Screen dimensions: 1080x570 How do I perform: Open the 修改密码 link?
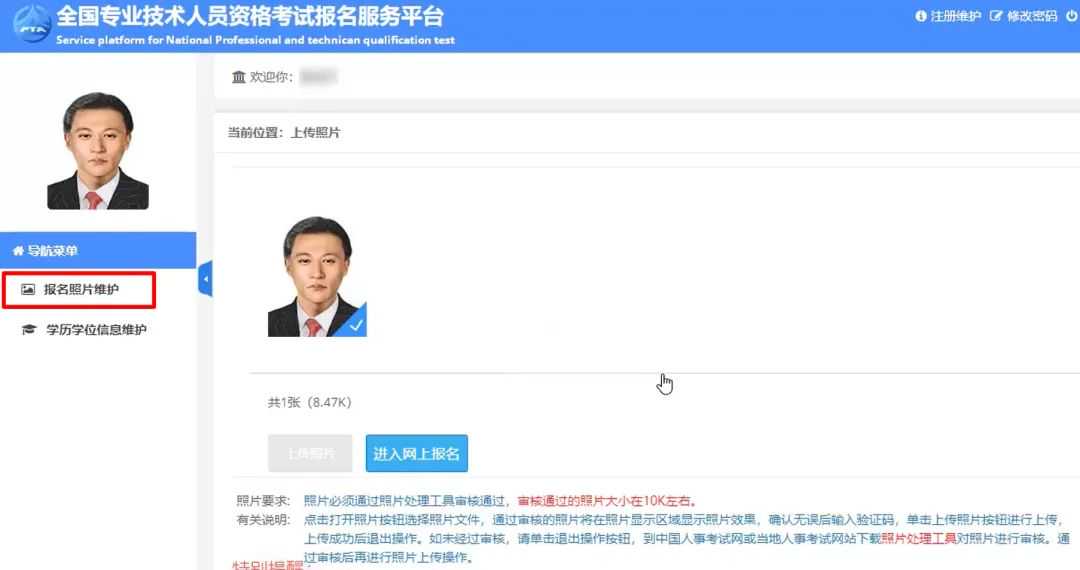1030,17
